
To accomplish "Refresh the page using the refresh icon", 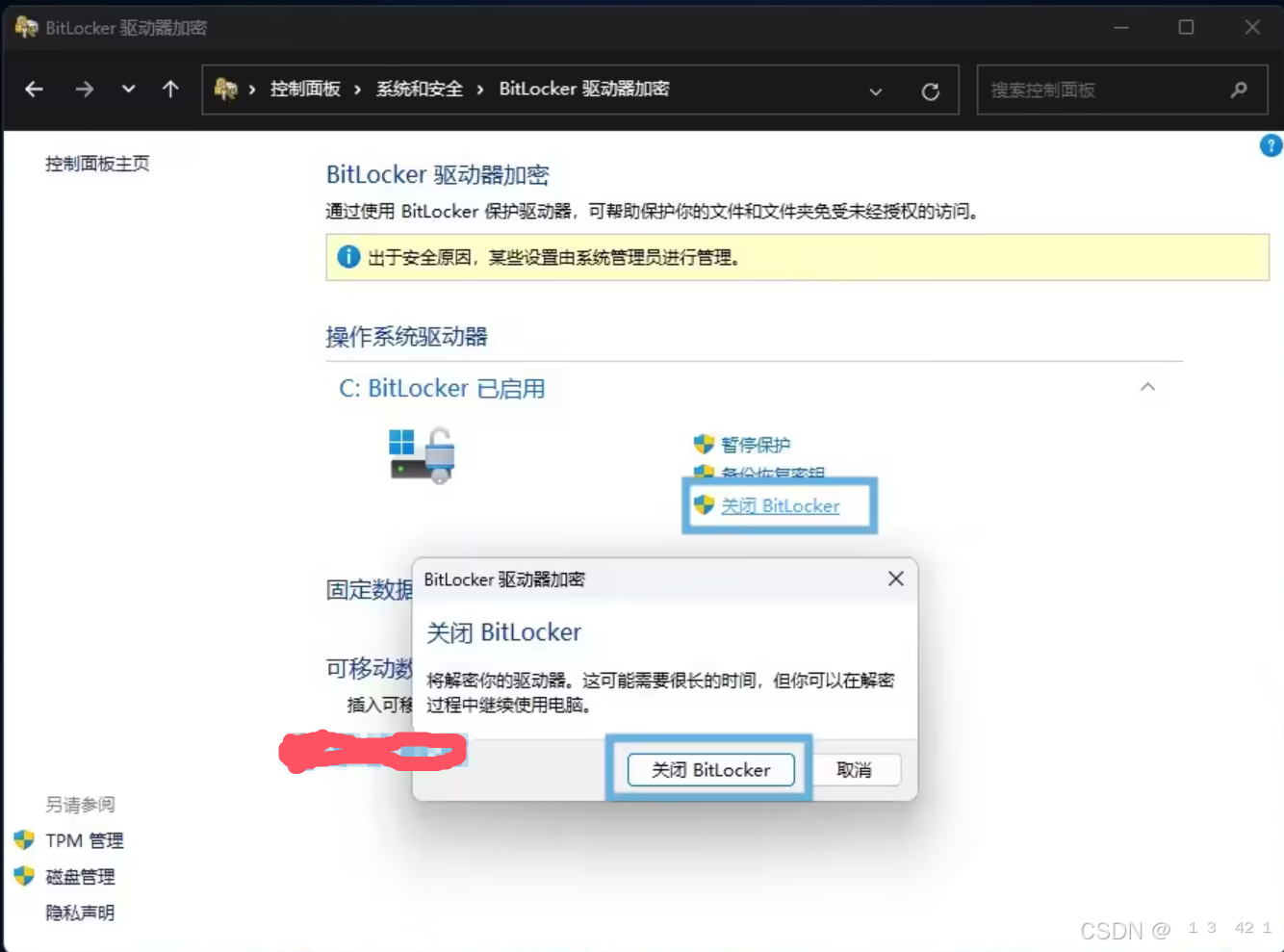I will (x=930, y=90).
